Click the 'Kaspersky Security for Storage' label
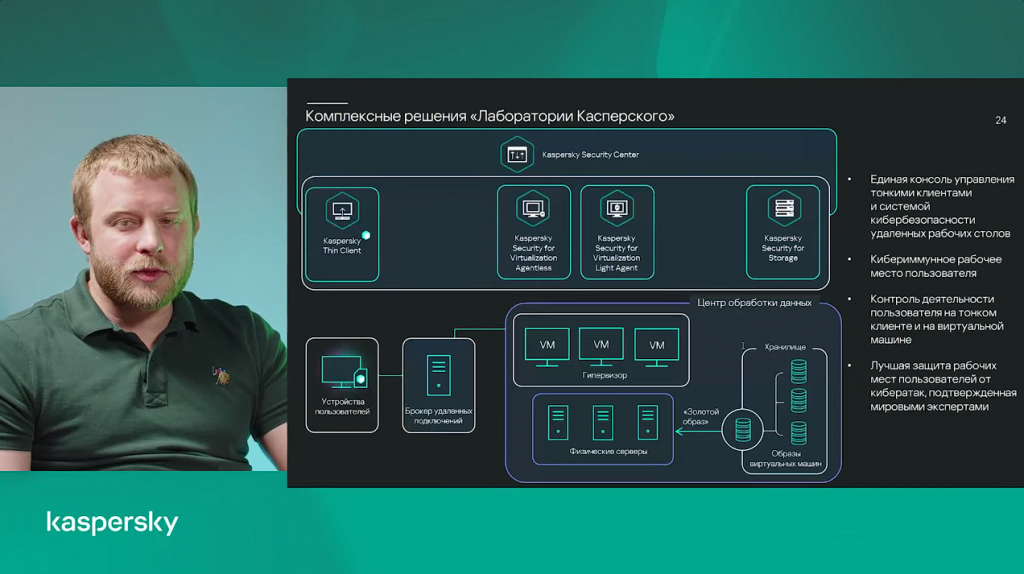The height and width of the screenshot is (574, 1024). click(783, 248)
